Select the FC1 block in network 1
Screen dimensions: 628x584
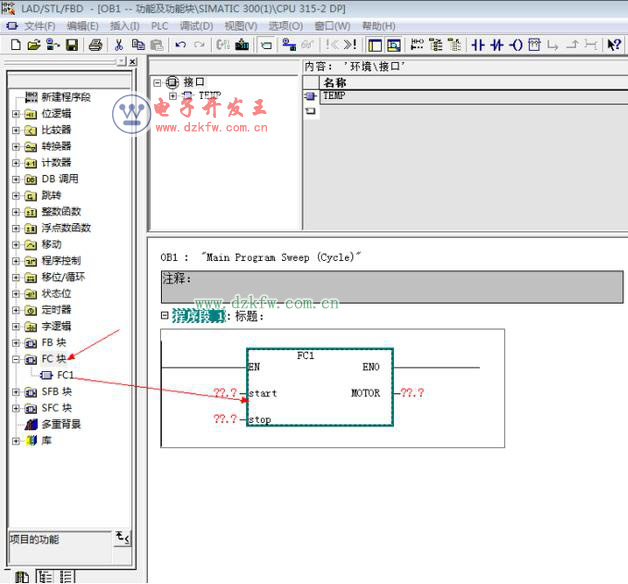(320, 387)
